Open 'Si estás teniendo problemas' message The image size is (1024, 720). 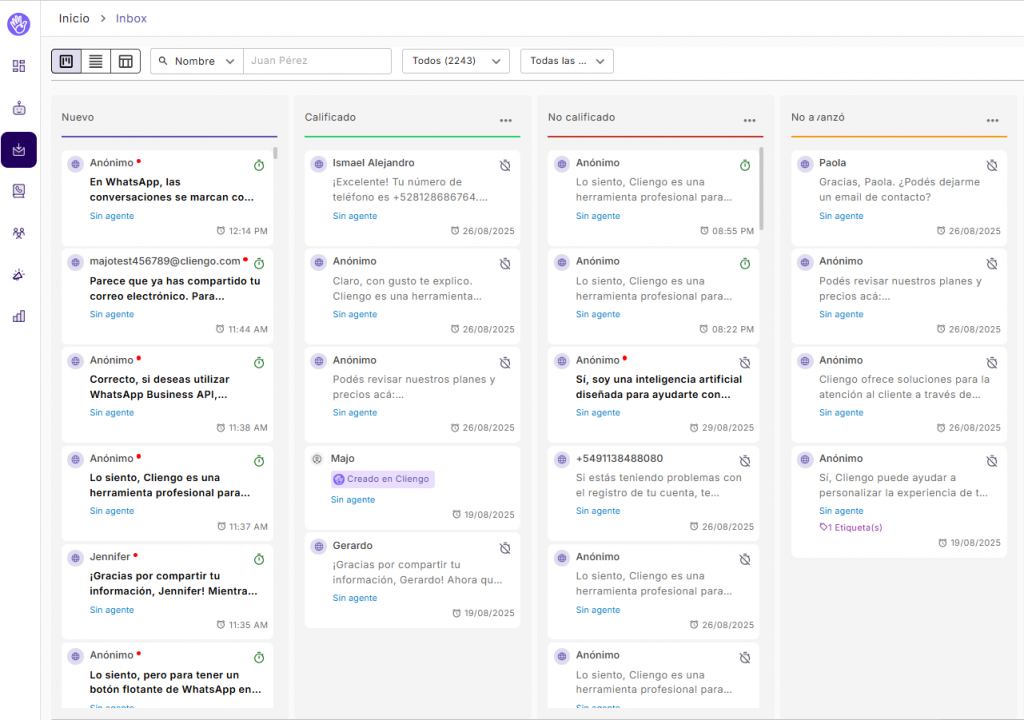[x=659, y=485]
